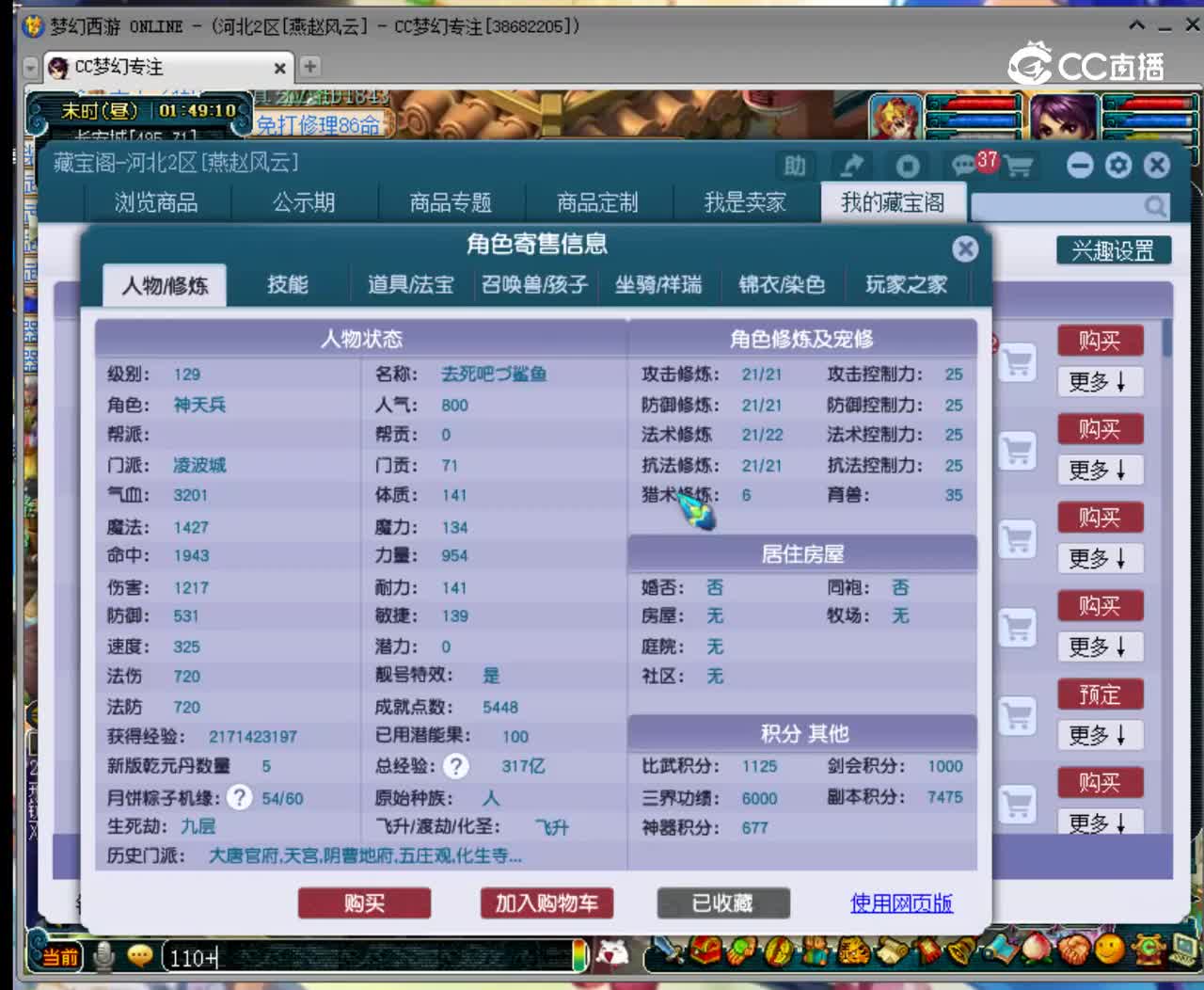
Task: Expand 更多 under the first 购买 button
Action: tap(1099, 381)
